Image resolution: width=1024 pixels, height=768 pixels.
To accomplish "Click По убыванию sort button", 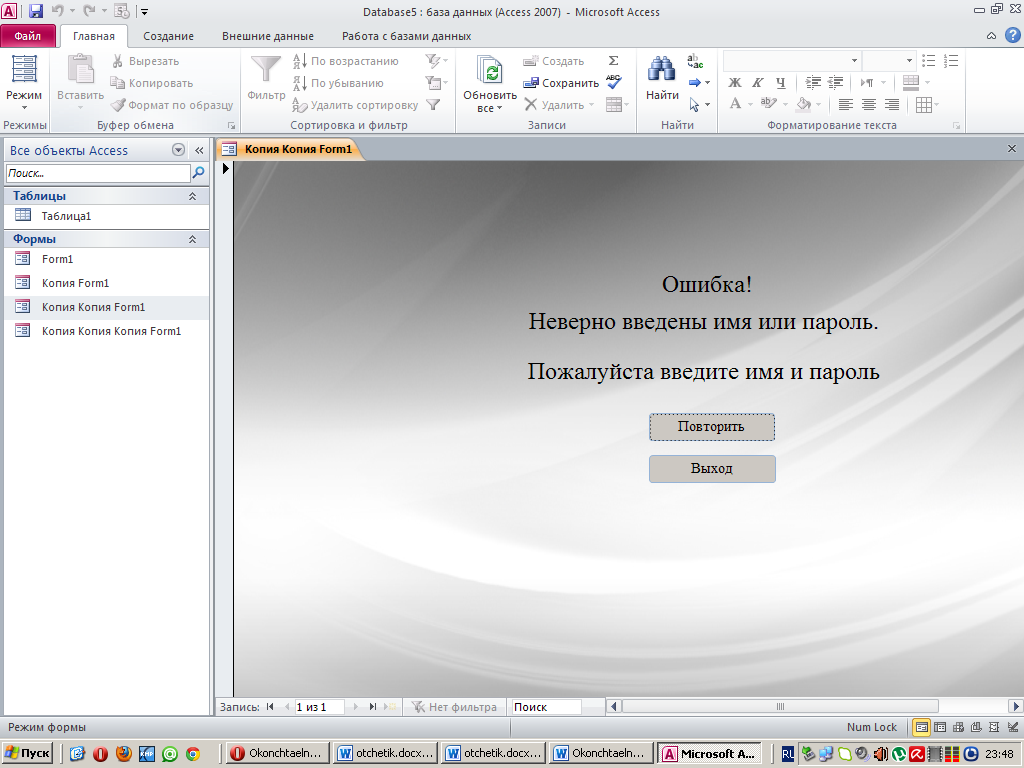I will coord(338,83).
